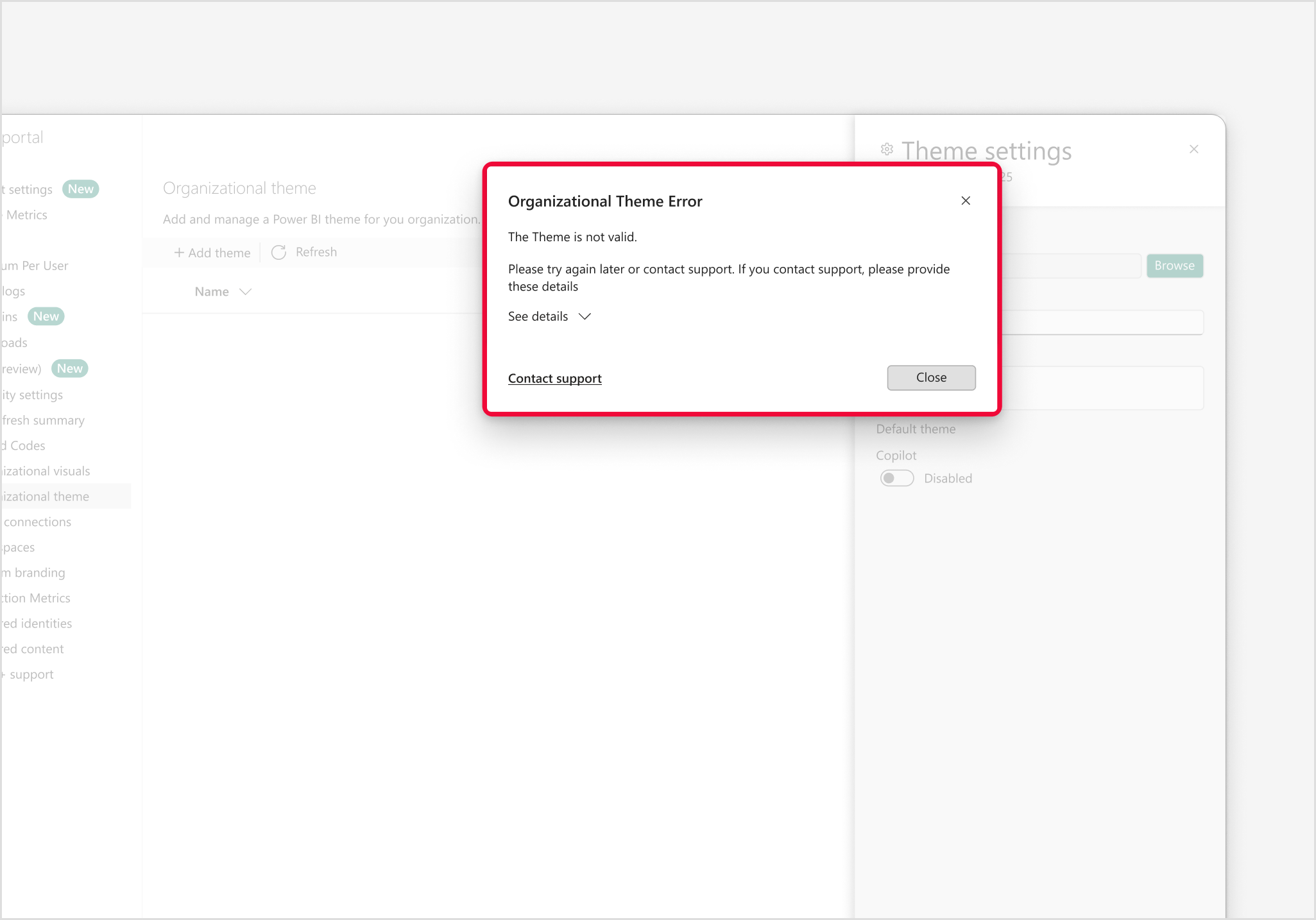
Task: Open Protection Metrics in sidebar
Action: click(35, 598)
